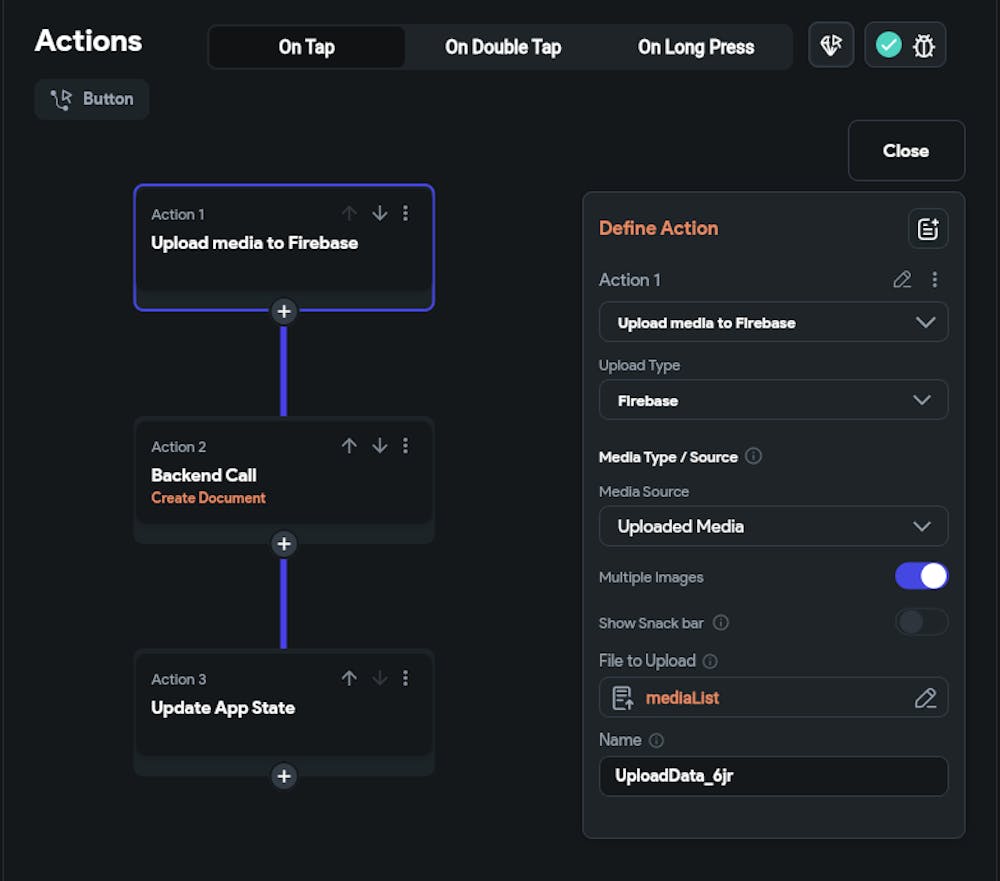Move Action 1 down with arrow
Viewport: 1000px width, 881px height.
point(380,213)
